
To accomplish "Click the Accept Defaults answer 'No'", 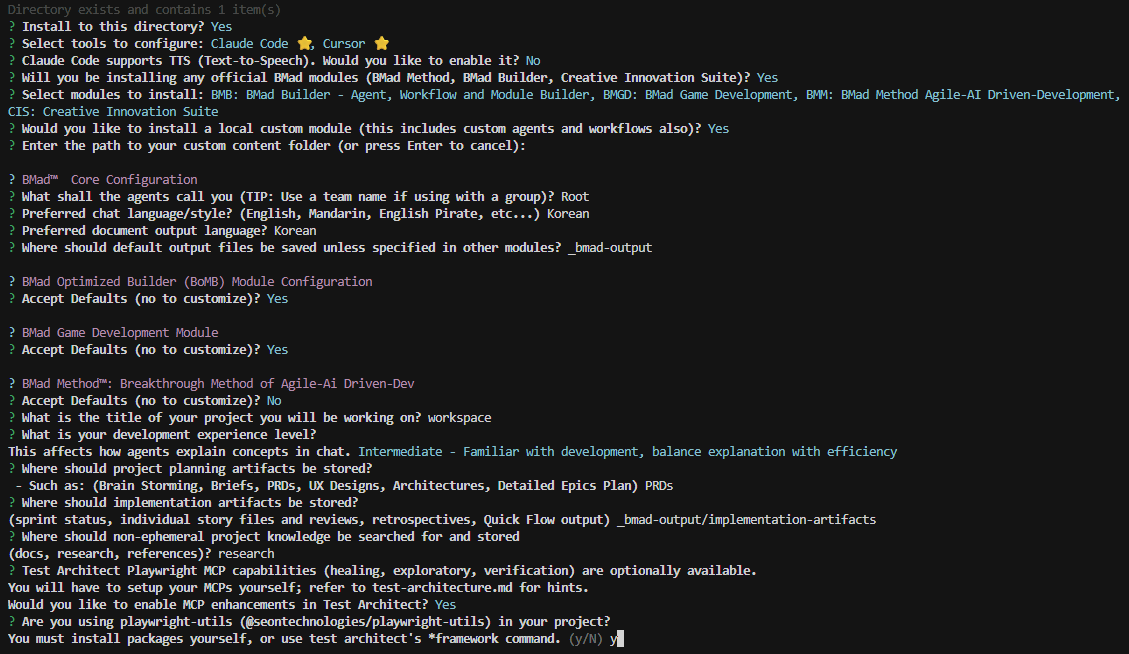I will (274, 400).
